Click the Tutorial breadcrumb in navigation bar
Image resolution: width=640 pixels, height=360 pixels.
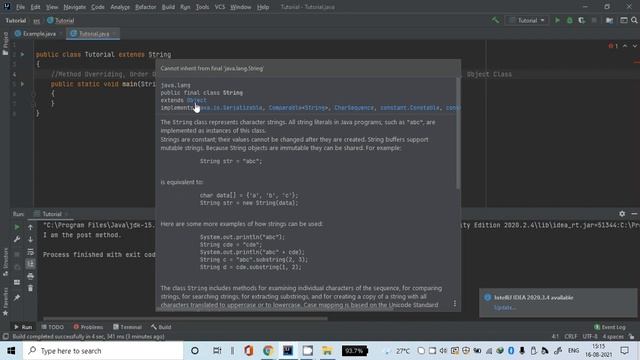[x=60, y=20]
